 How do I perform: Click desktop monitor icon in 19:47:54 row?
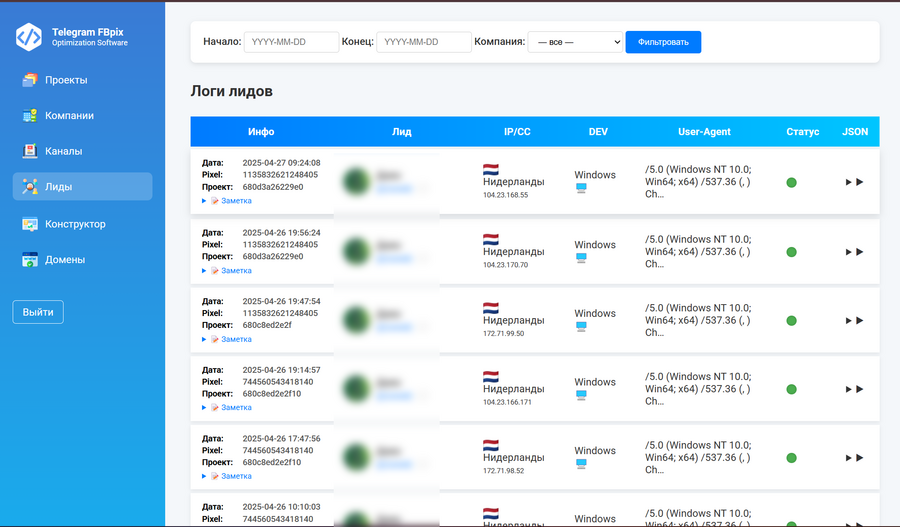[x=581, y=327]
